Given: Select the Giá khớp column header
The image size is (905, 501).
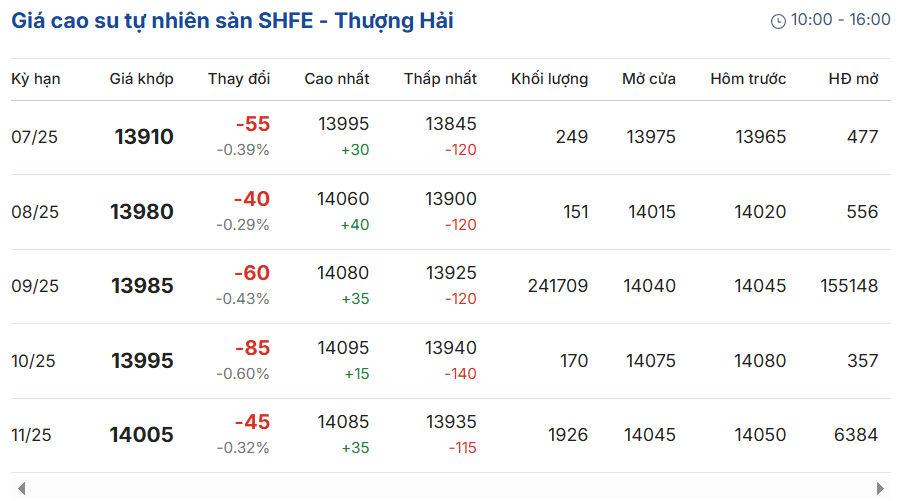Looking at the screenshot, I should (x=141, y=79).
